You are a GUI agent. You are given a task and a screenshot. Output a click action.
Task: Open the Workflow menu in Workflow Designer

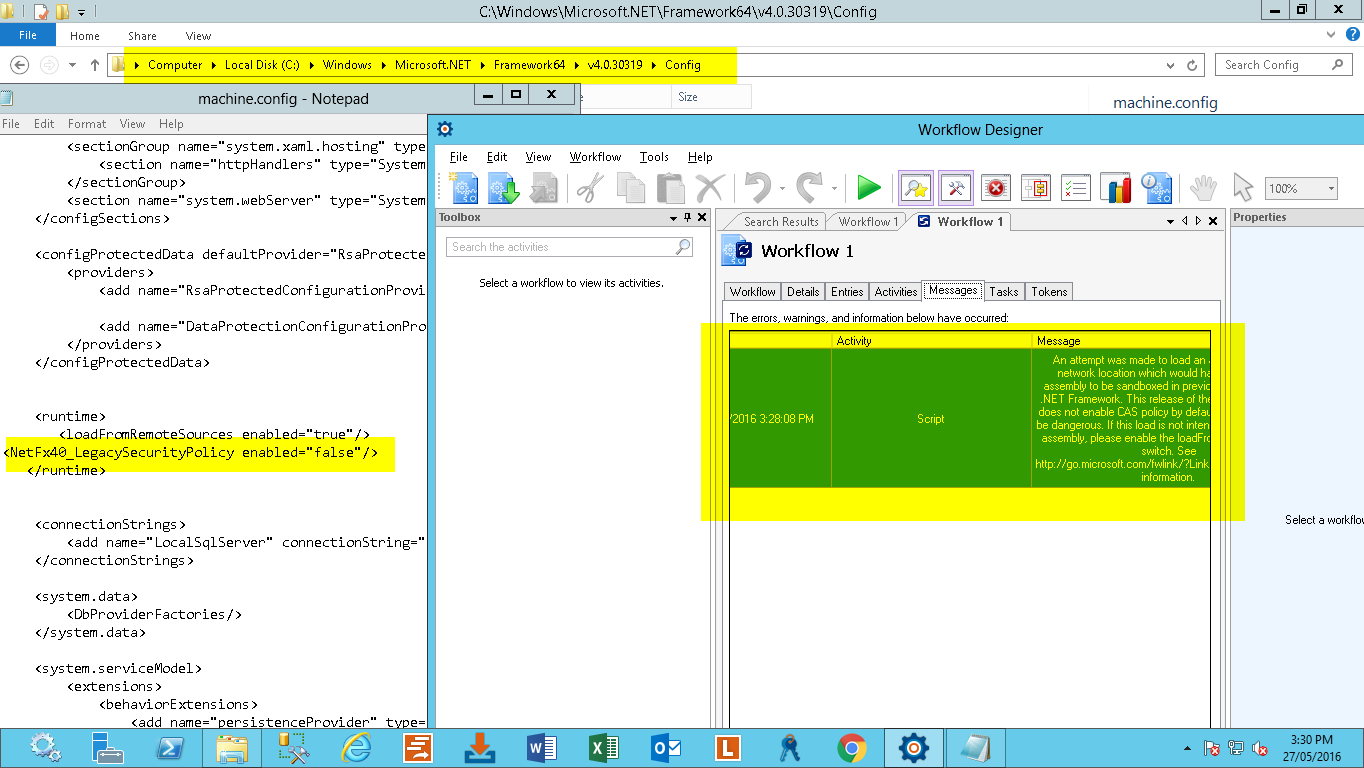point(595,157)
